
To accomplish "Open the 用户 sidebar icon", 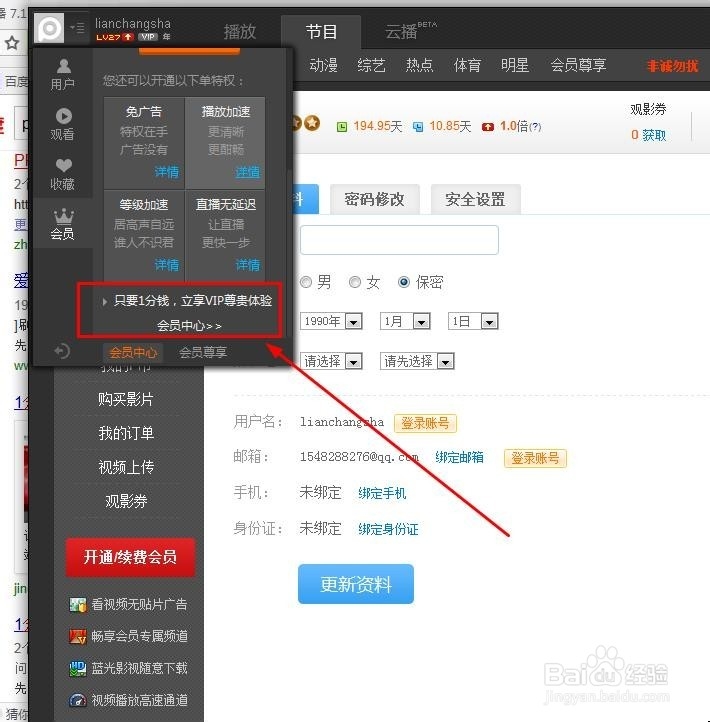I will [x=63, y=74].
